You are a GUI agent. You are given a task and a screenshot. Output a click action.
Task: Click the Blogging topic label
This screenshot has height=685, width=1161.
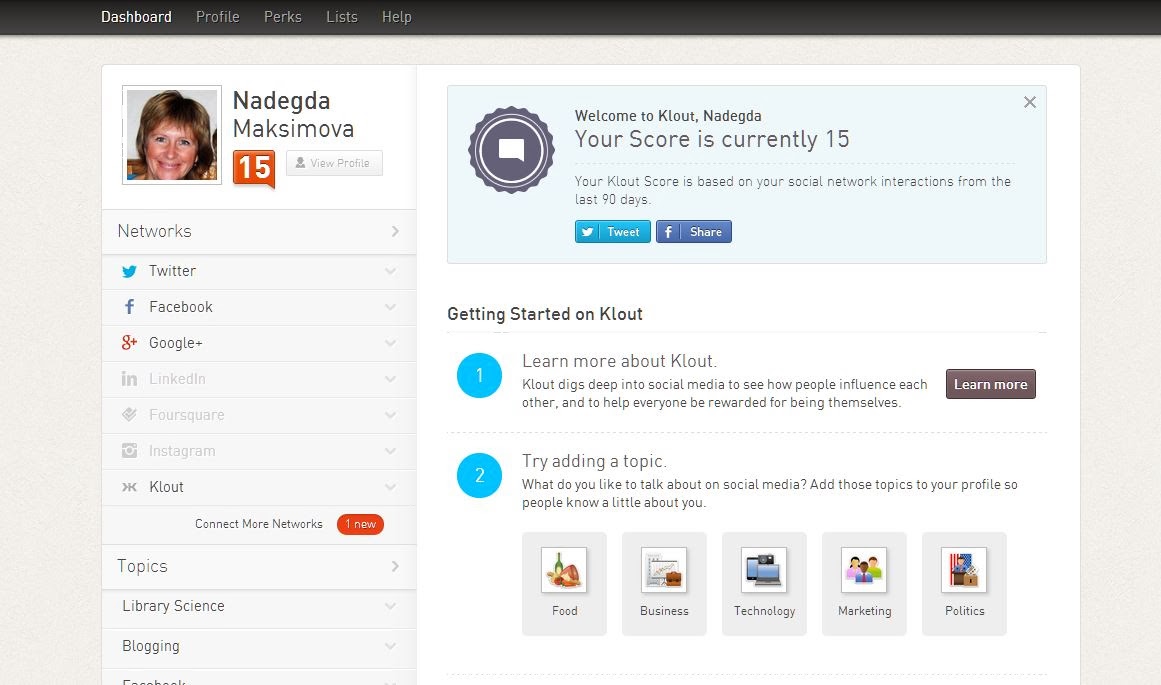tap(151, 646)
